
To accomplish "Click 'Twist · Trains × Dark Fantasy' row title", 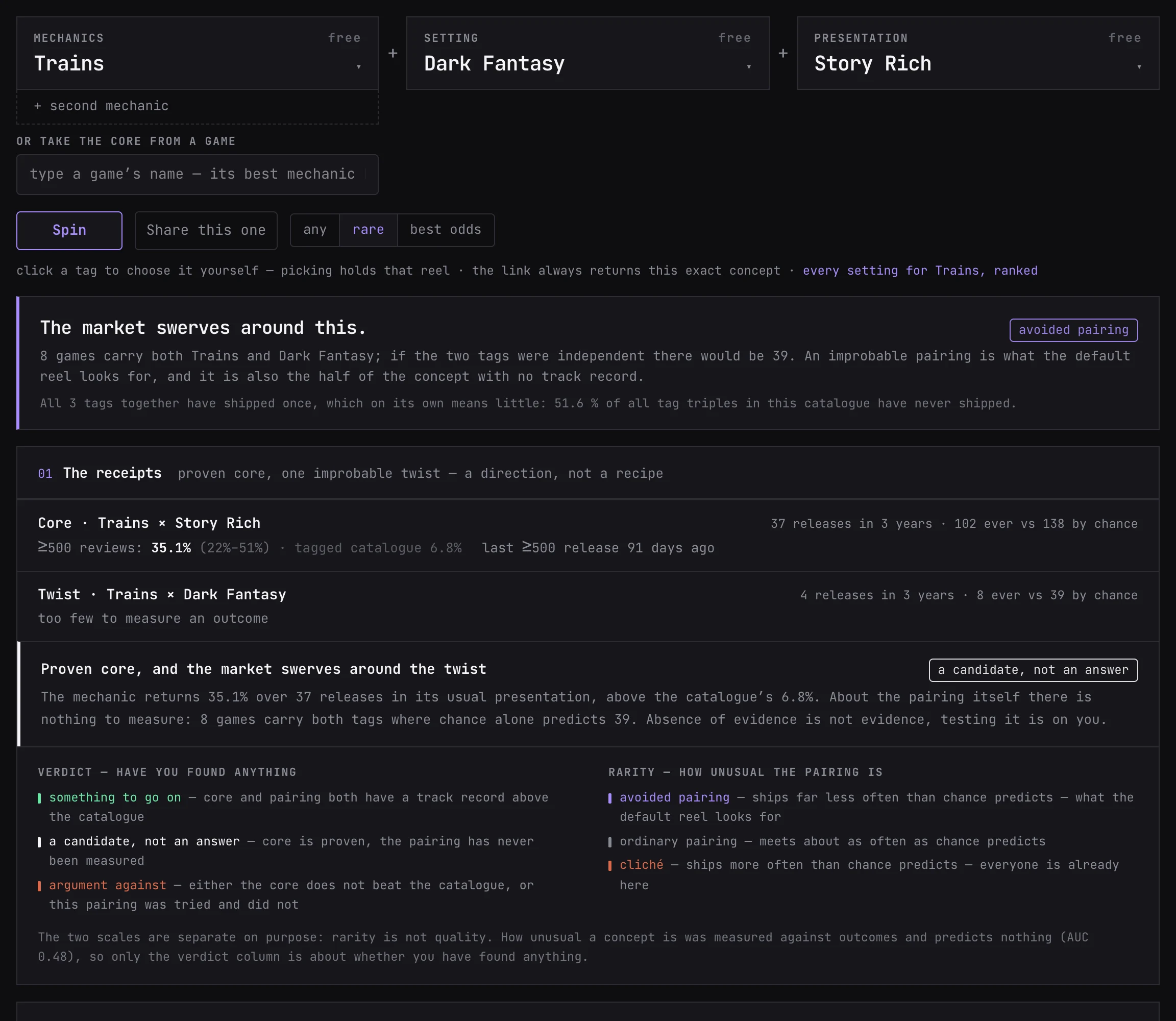I will coord(162,594).
